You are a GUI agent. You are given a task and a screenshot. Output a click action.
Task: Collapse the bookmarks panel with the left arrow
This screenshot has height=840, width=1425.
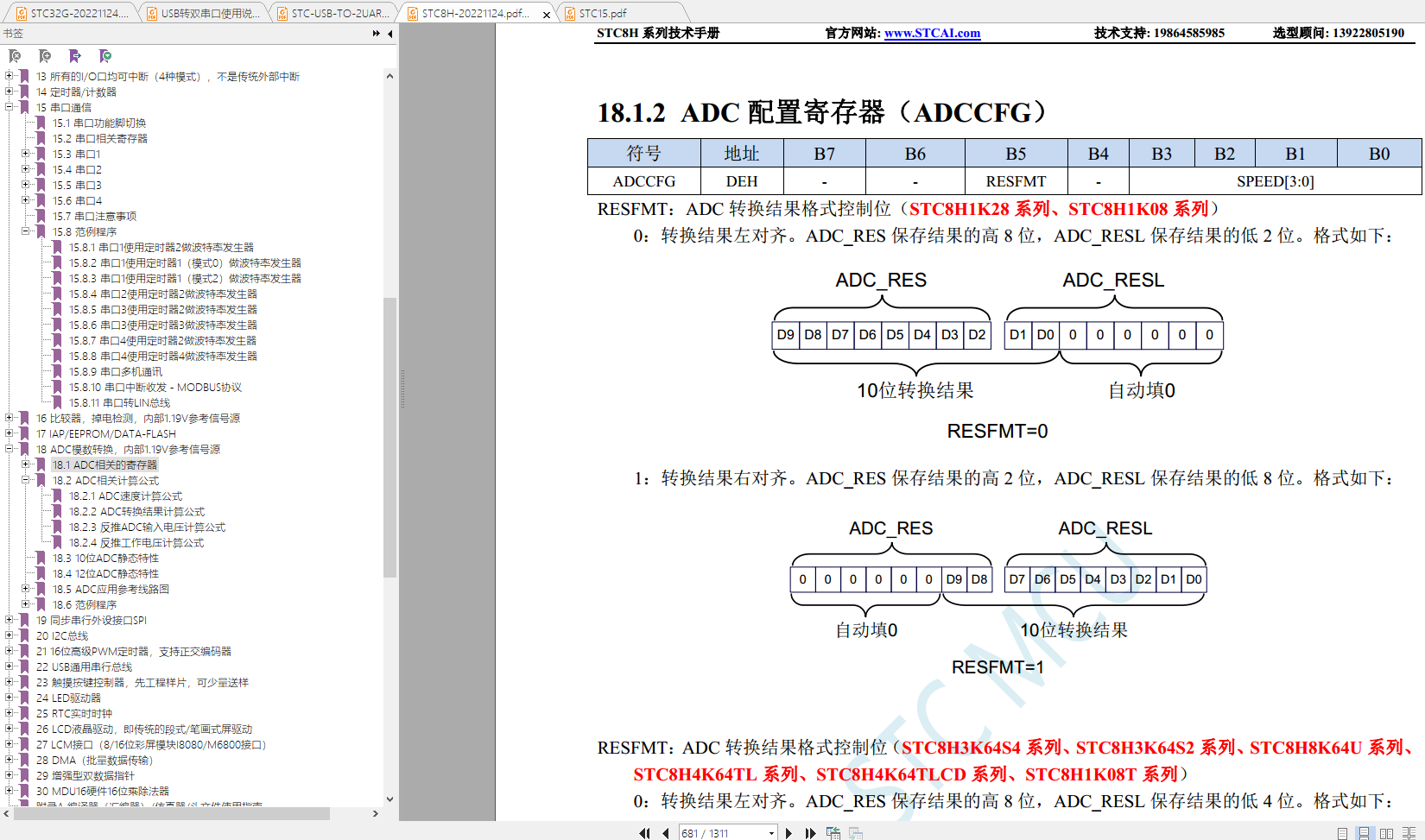point(390,34)
